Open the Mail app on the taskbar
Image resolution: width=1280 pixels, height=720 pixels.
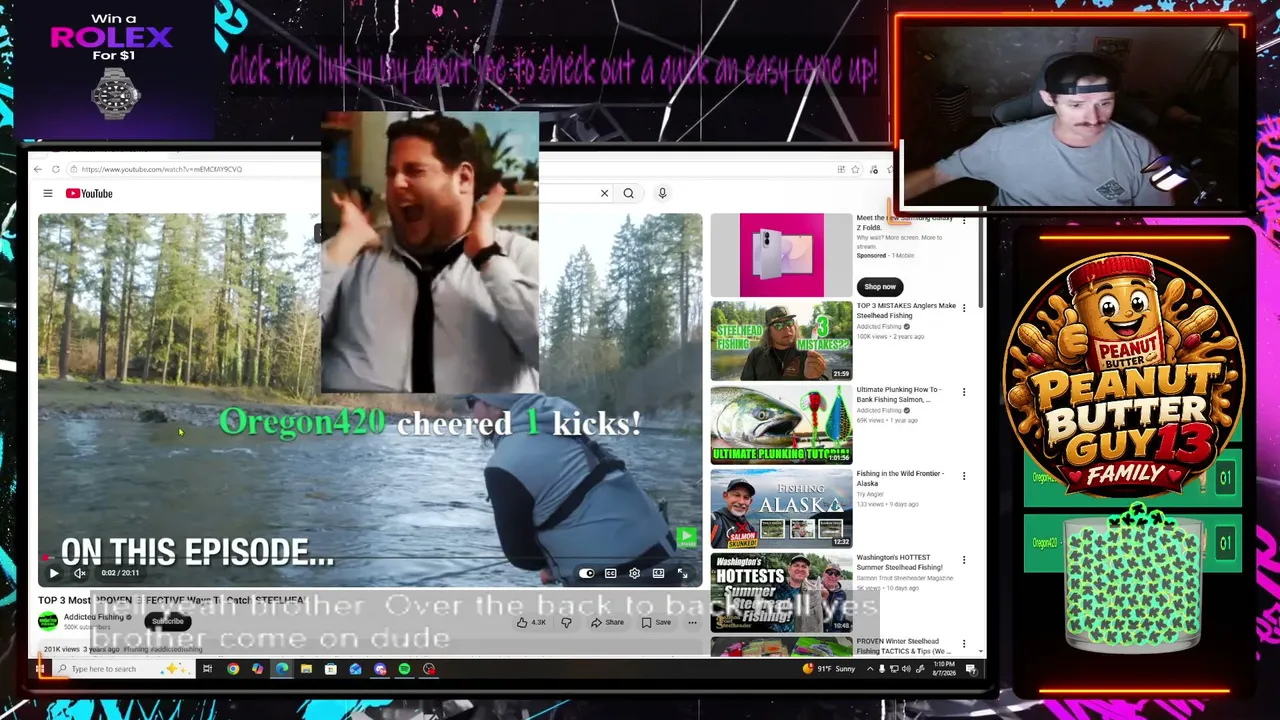tap(355, 669)
